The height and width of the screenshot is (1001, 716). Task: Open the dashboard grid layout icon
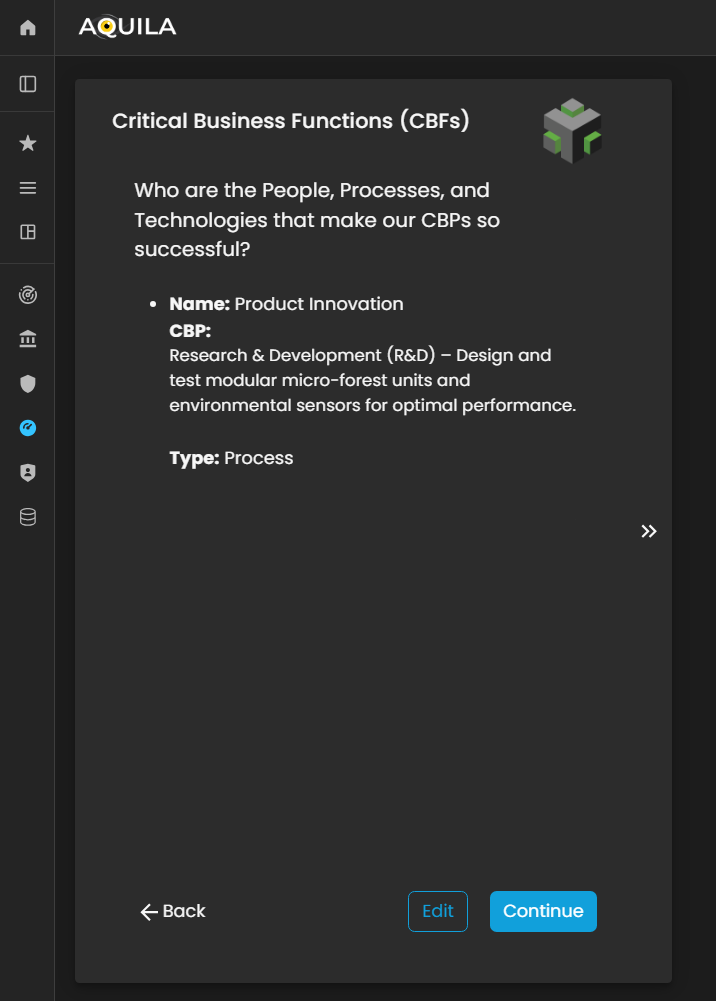[x=28, y=232]
